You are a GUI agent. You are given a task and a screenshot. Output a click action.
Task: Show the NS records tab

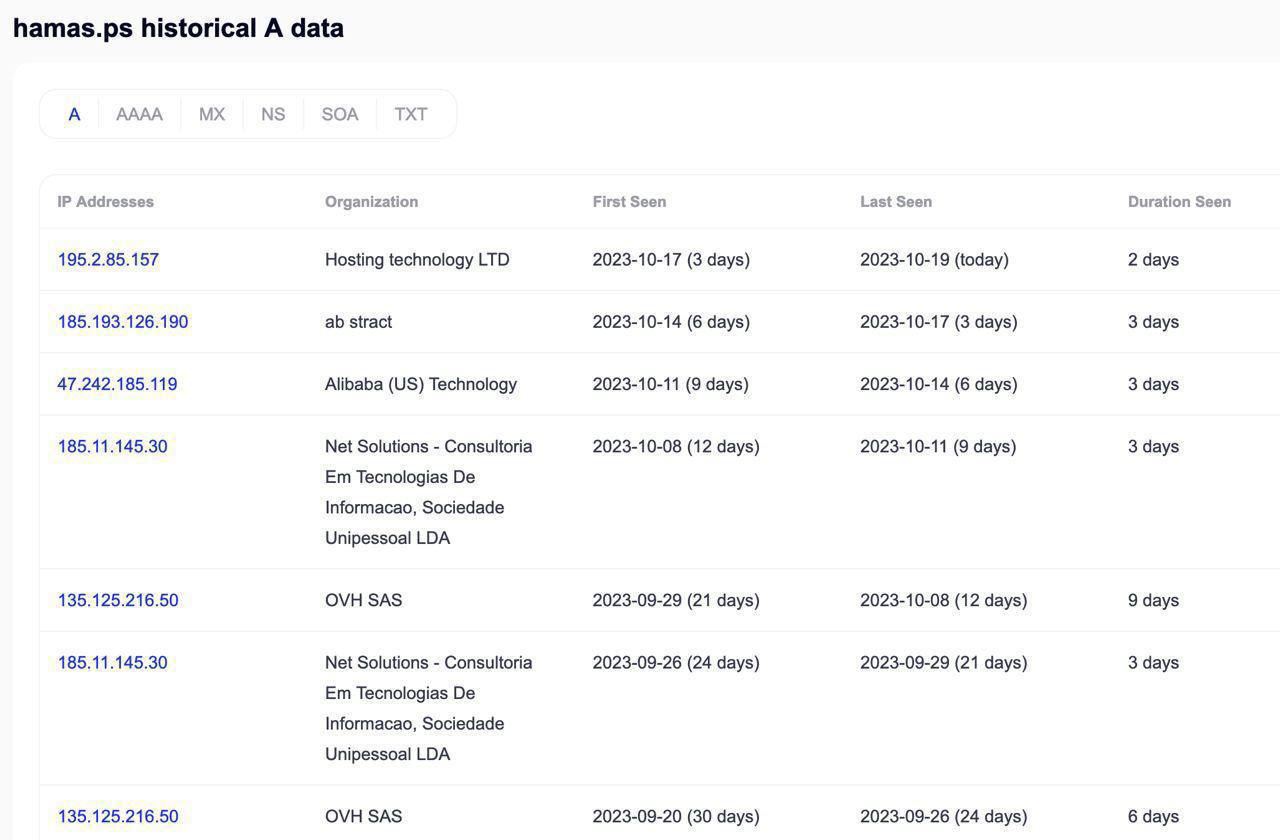[273, 114]
